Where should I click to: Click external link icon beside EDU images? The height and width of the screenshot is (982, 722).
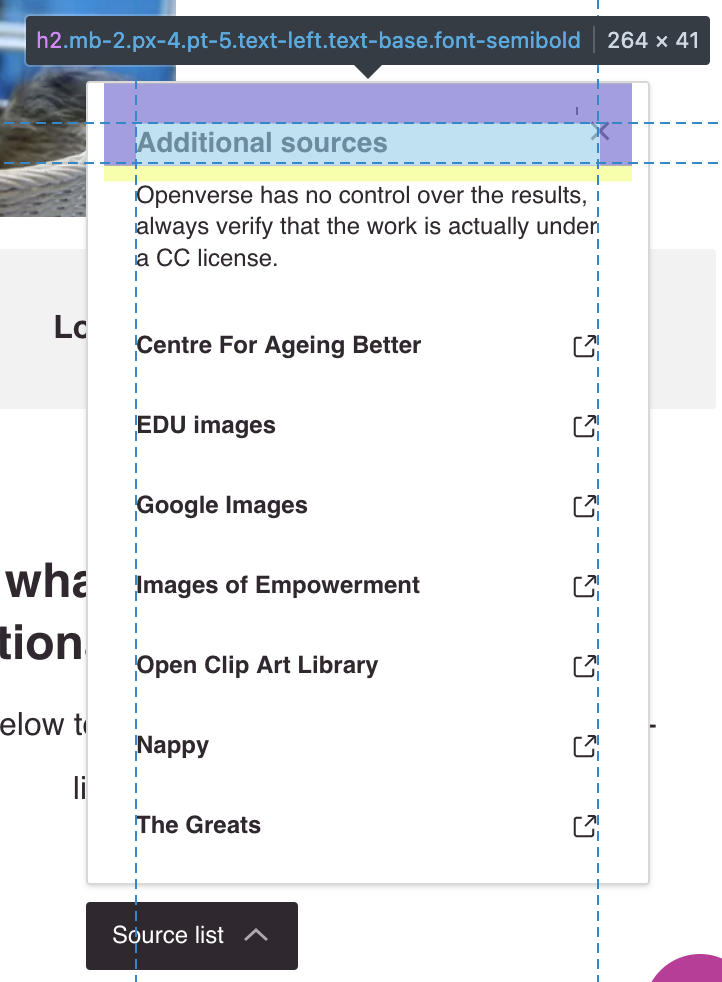[x=585, y=426]
